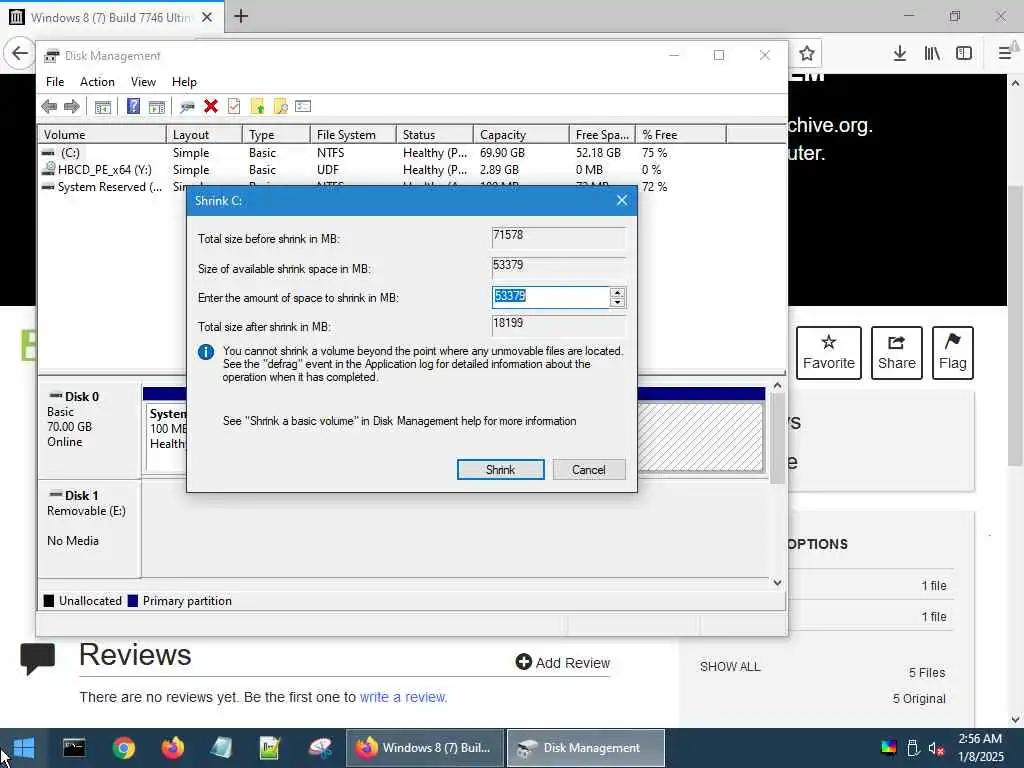Click the Properties checkmark document icon
1024x768 pixels.
pos(234,106)
